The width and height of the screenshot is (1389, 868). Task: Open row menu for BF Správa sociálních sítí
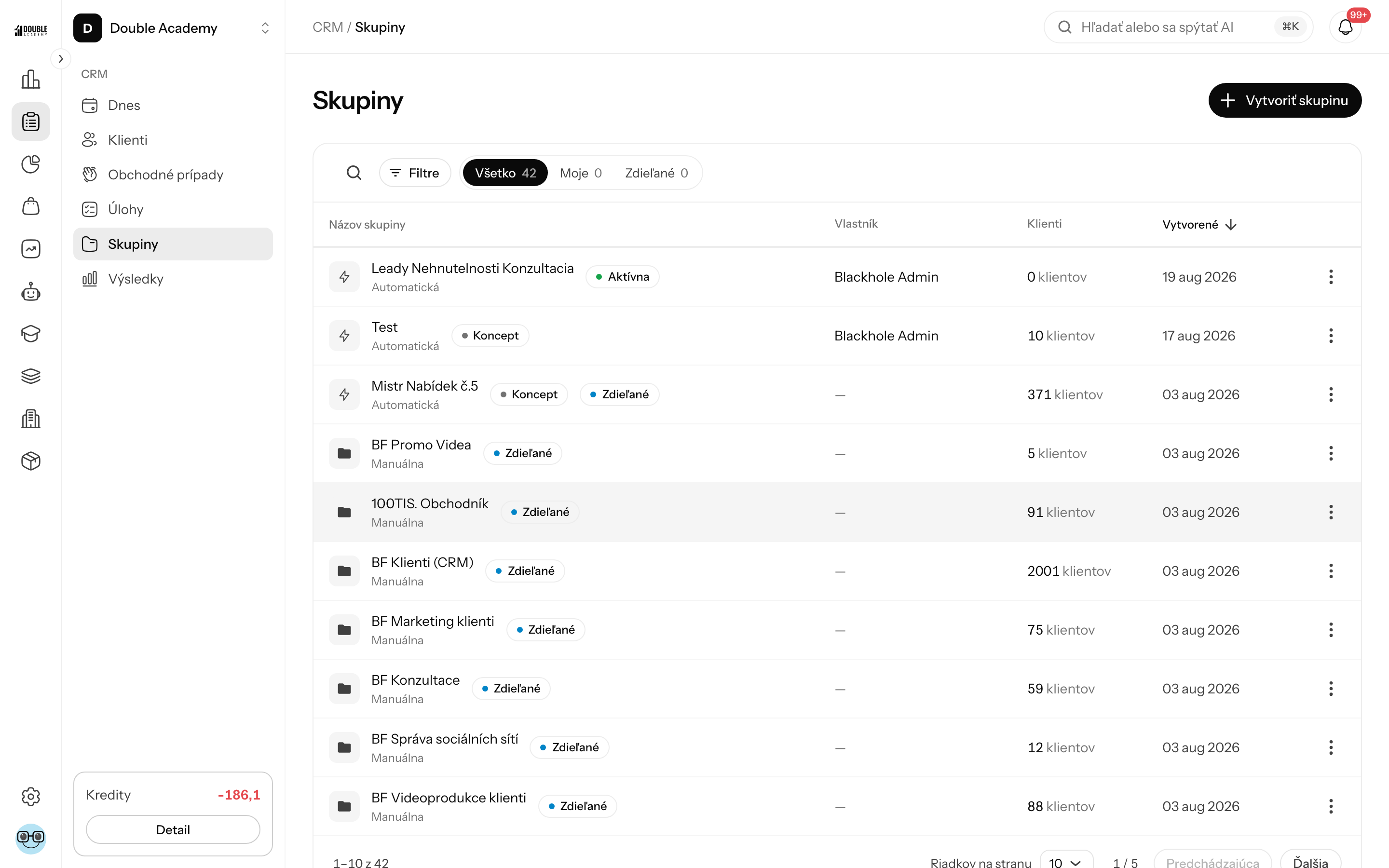click(1331, 747)
